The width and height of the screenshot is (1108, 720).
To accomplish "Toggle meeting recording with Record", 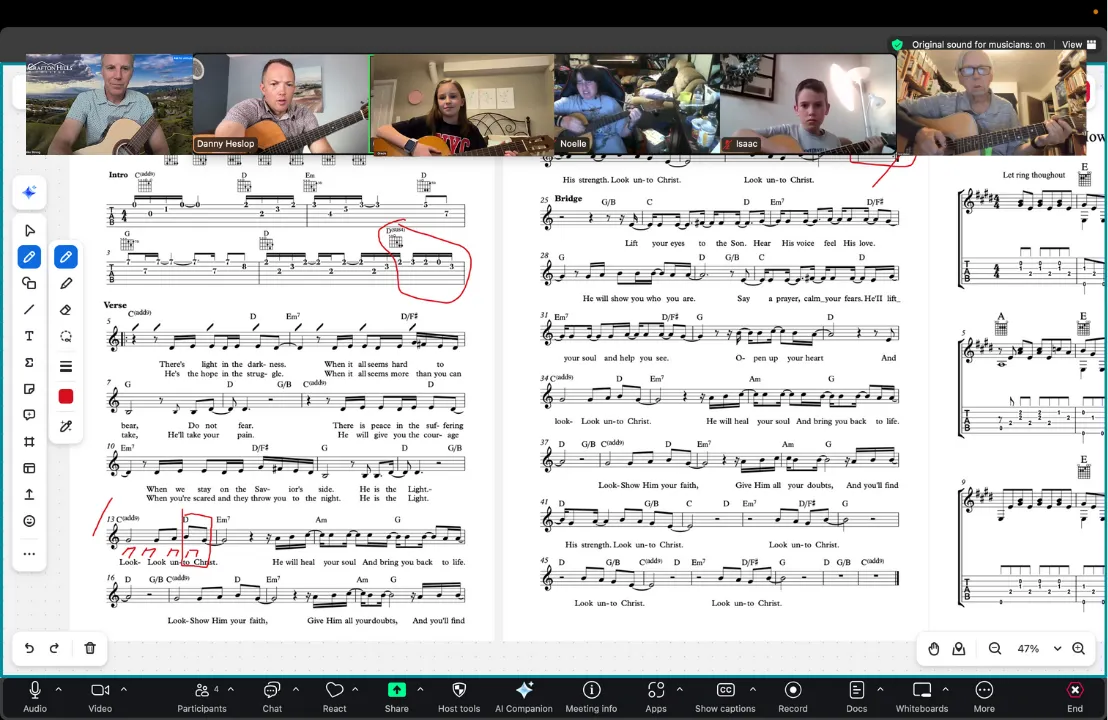I will point(793,697).
